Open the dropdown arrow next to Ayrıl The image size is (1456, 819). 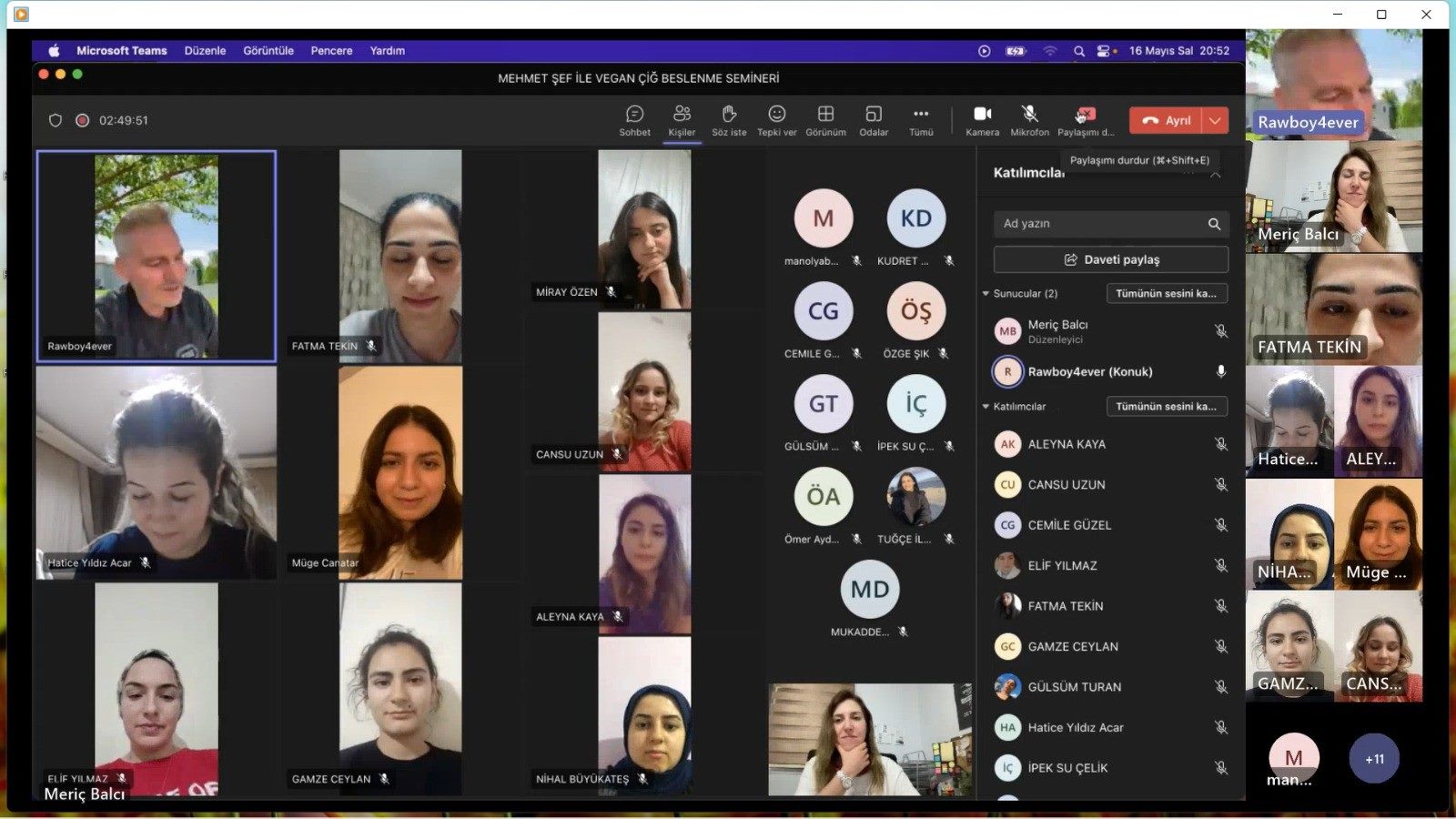[1216, 120]
